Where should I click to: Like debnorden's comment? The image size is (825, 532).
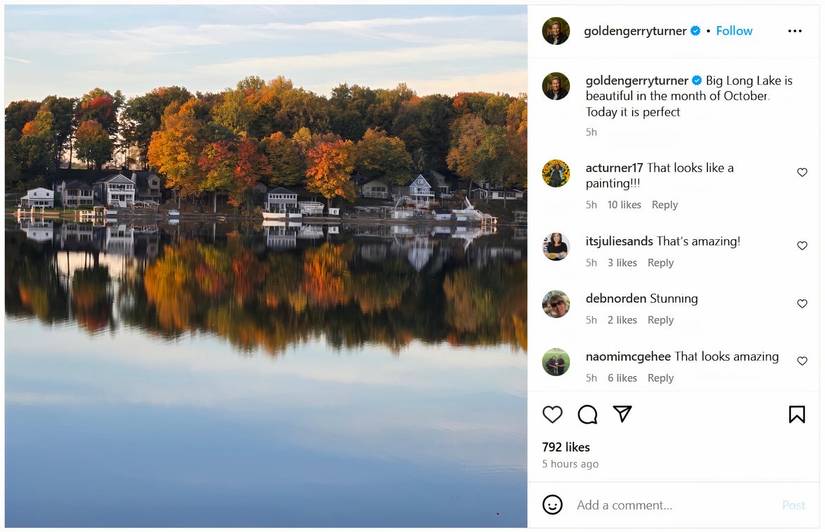point(802,304)
